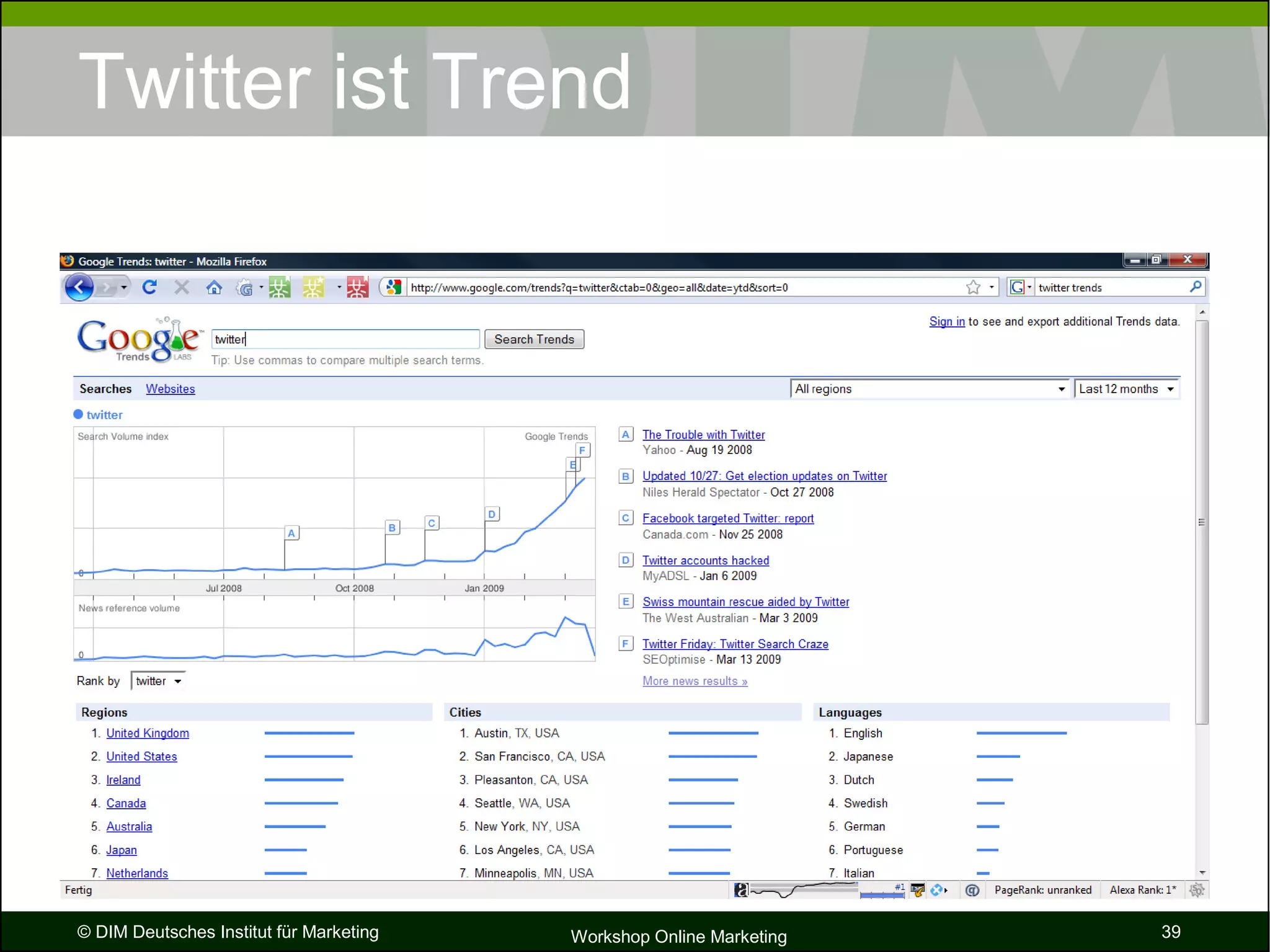Click the Search Trends button

(534, 339)
